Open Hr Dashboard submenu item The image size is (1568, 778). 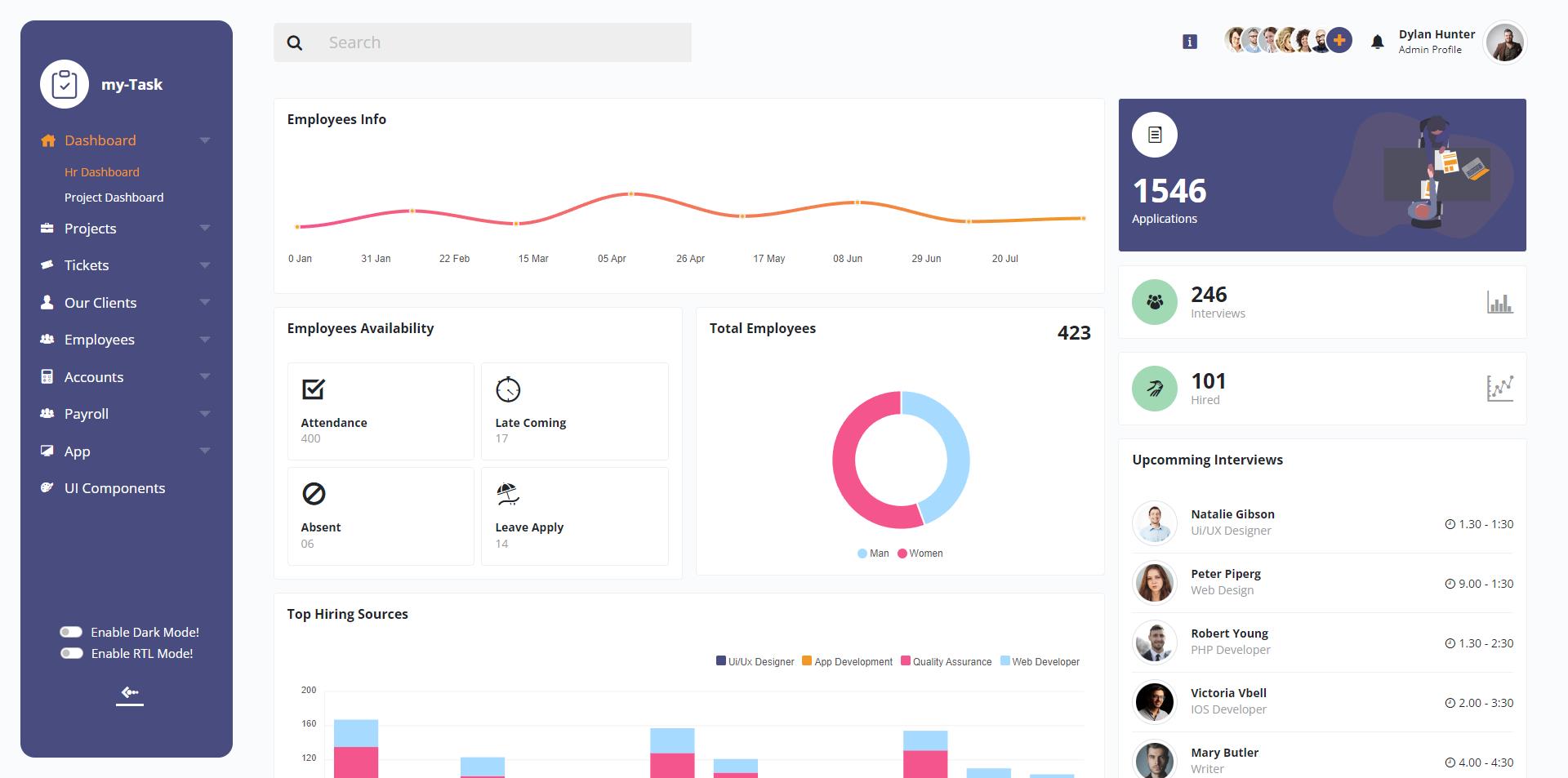[x=102, y=172]
